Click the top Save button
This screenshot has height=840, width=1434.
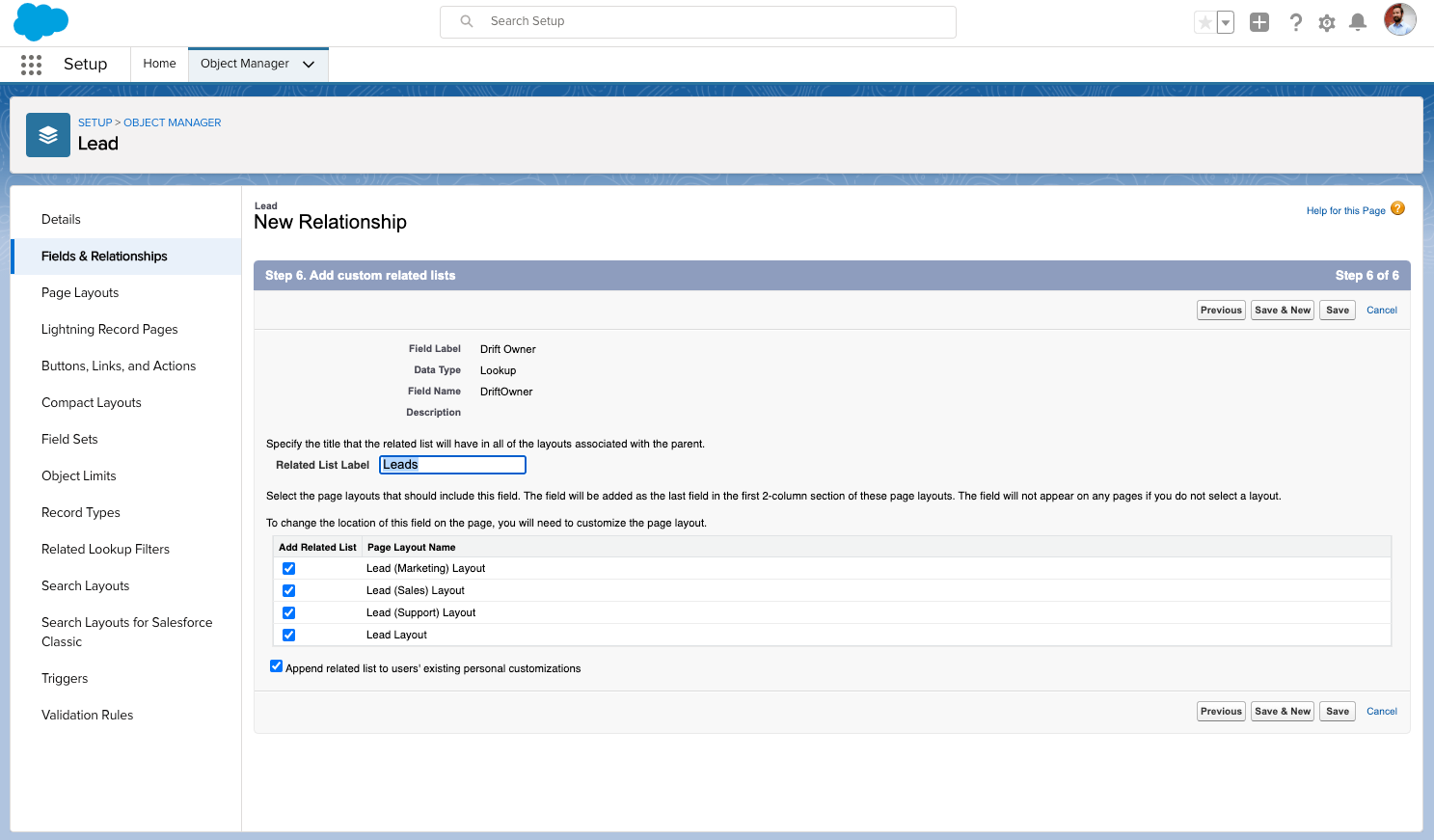point(1338,311)
